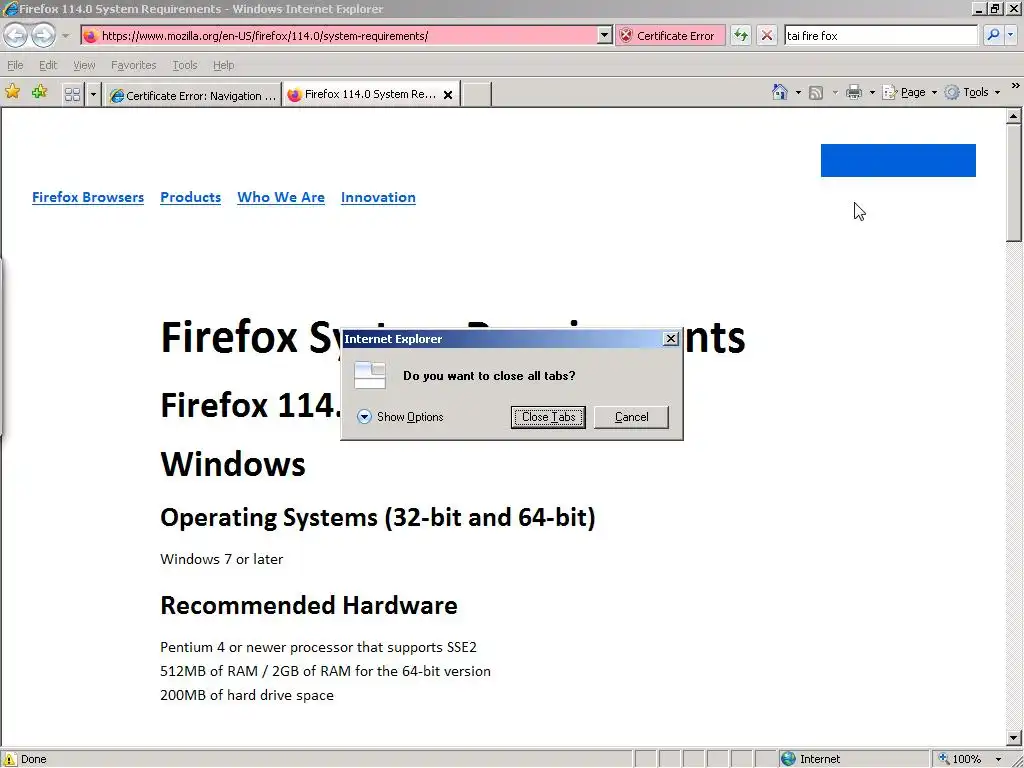The height and width of the screenshot is (768, 1024).
Task: Expand the tab list dropdown arrow
Action: click(x=93, y=95)
